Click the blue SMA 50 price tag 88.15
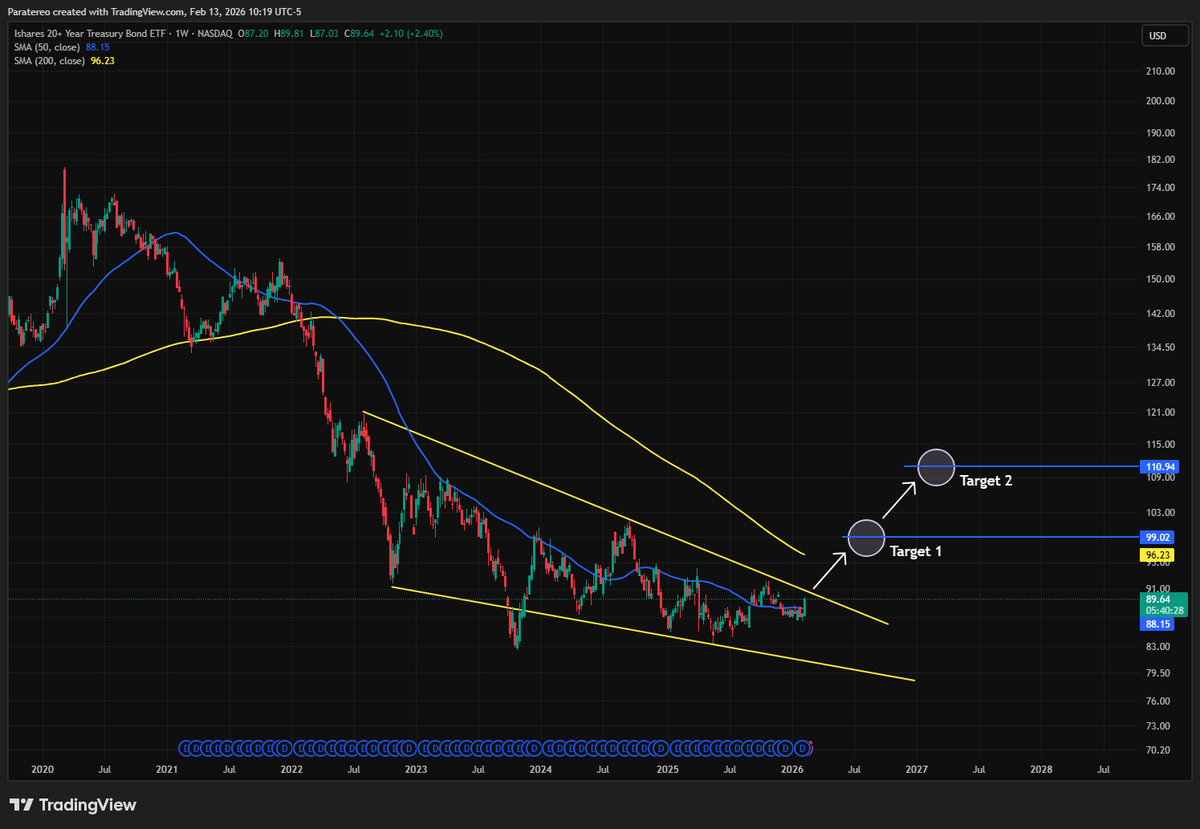Viewport: 1200px width, 829px height. point(1156,623)
